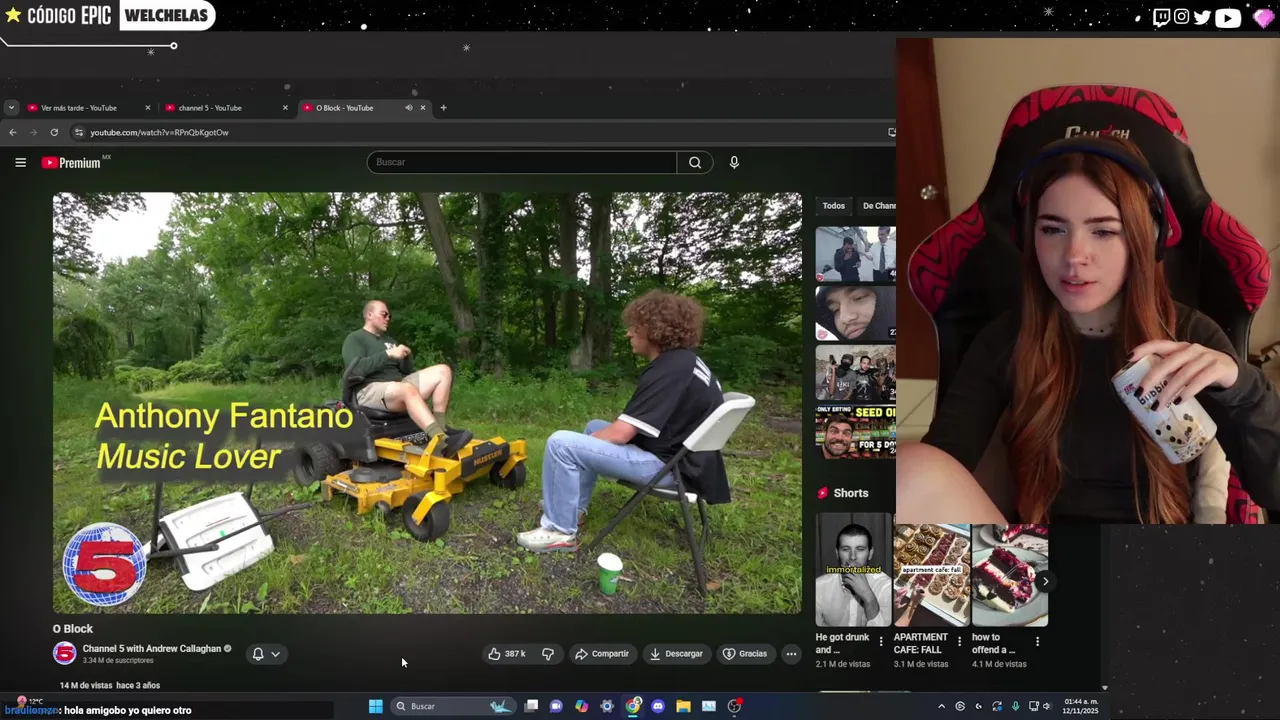The height and width of the screenshot is (720, 1280).
Task: Open the 'He got drunk and' short
Action: coord(853,569)
